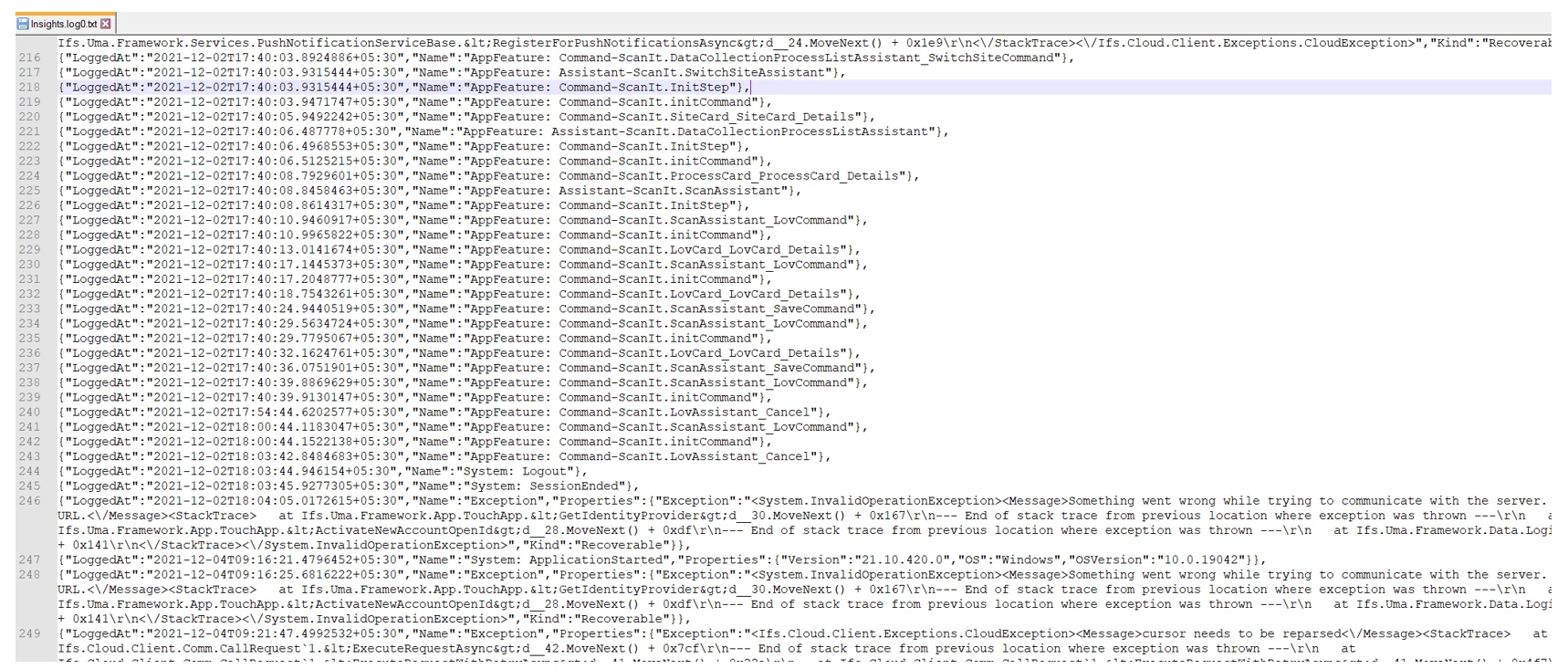Click timestamp 2021-12-02T18:04:05.0172615+05:30 on line 246
Viewport: 1568px width, 669px height.
[276, 501]
